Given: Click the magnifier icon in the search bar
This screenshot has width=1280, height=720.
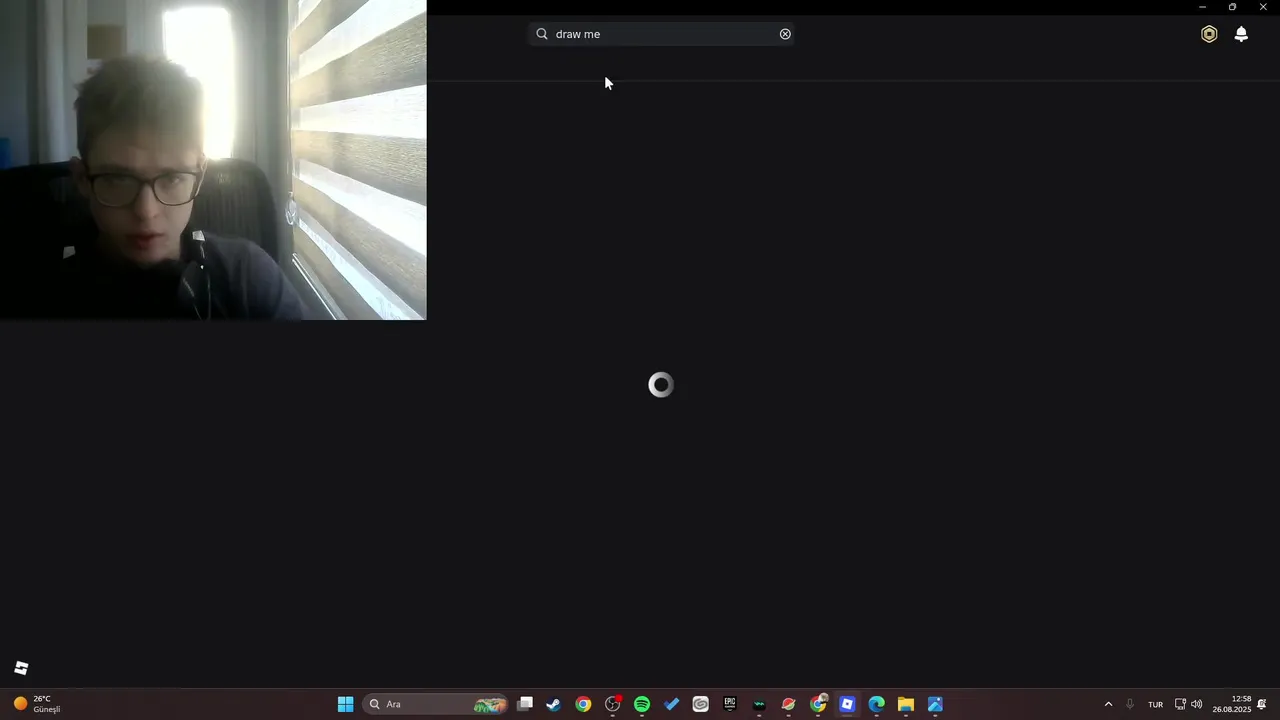Looking at the screenshot, I should [542, 34].
